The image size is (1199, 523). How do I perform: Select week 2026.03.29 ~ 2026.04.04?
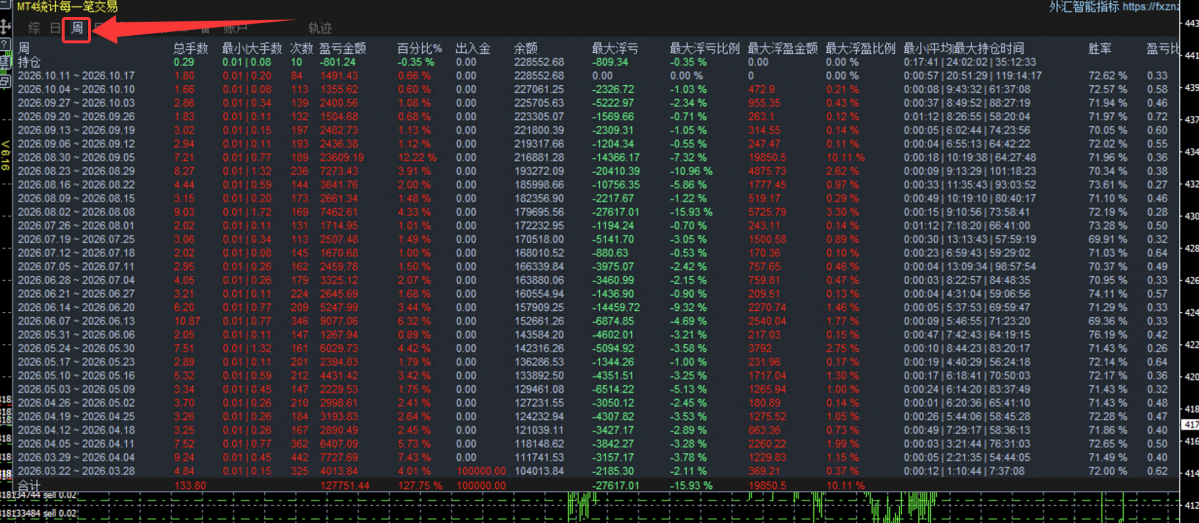pyautogui.click(x=76, y=457)
